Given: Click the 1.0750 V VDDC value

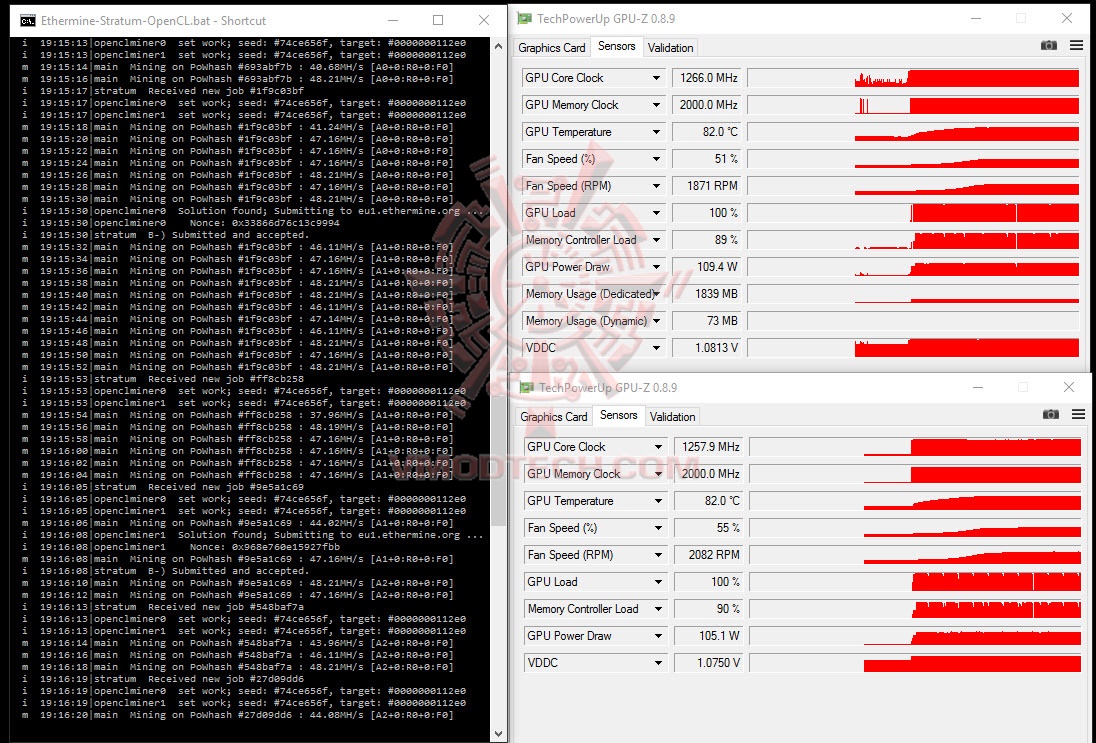Looking at the screenshot, I should coord(708,663).
